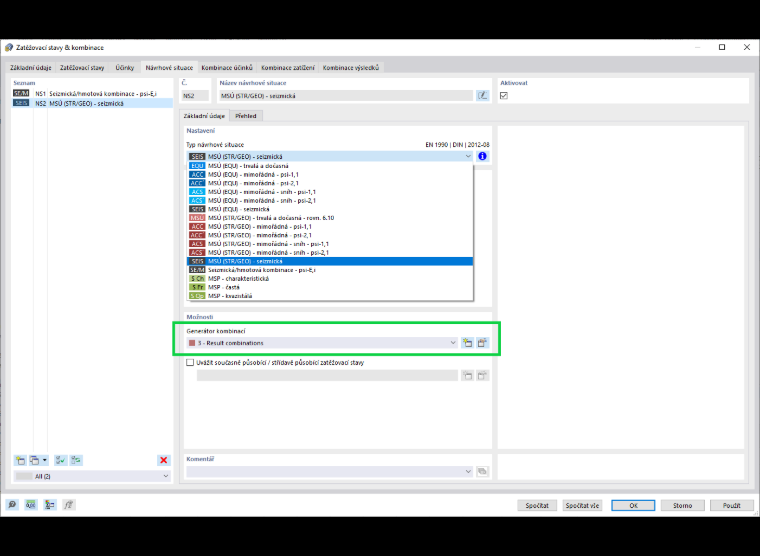Click the NS2 number field
Image resolution: width=760 pixels, height=556 pixels.
[195, 95]
